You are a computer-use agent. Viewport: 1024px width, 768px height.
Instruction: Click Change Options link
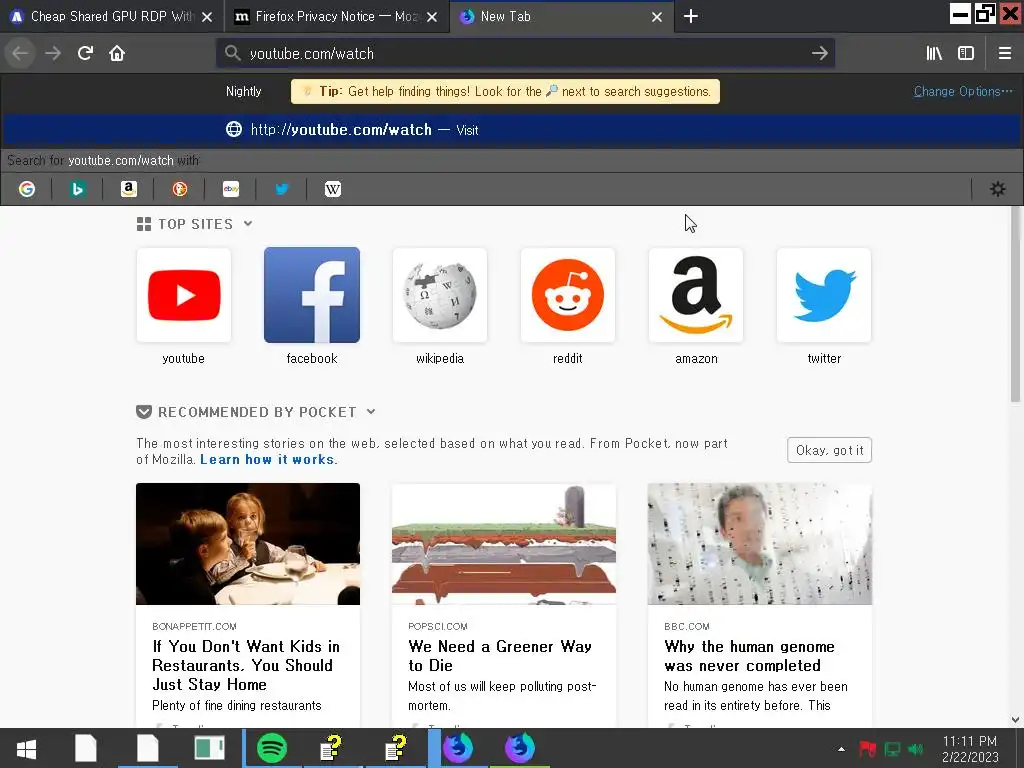tap(963, 91)
